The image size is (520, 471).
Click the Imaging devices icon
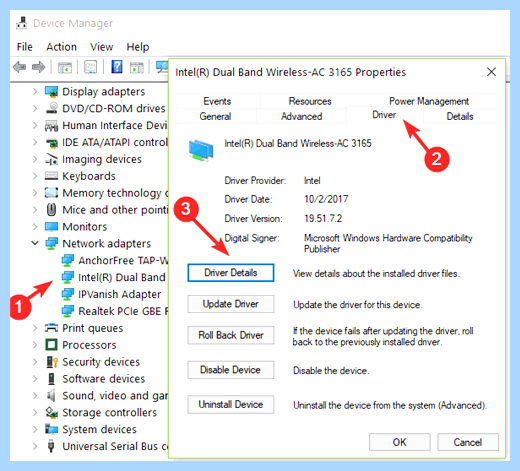51,159
